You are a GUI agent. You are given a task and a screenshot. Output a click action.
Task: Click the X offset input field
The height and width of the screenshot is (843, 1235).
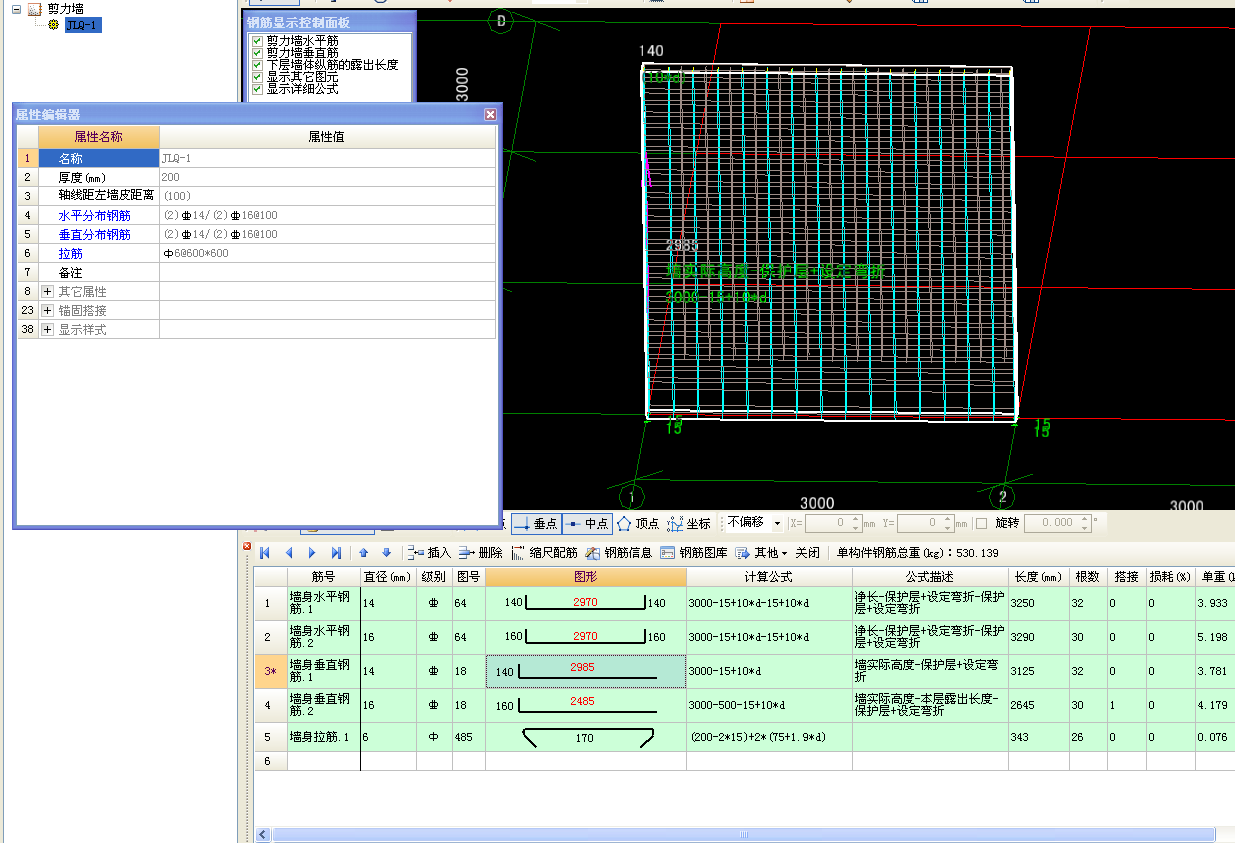click(x=833, y=522)
